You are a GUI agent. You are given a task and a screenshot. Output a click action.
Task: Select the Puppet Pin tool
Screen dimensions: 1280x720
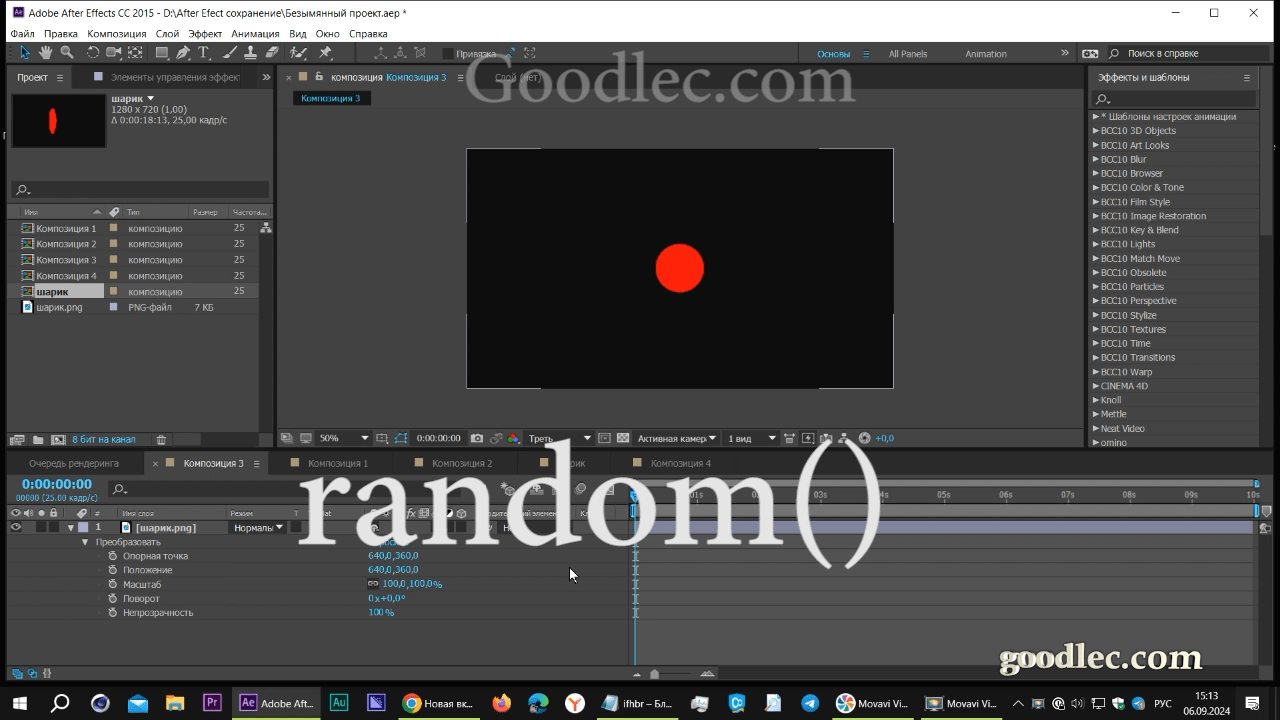click(x=325, y=52)
